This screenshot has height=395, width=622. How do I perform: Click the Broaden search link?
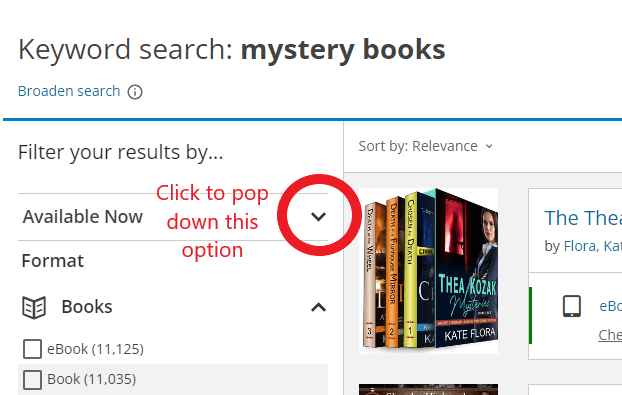pyautogui.click(x=69, y=91)
